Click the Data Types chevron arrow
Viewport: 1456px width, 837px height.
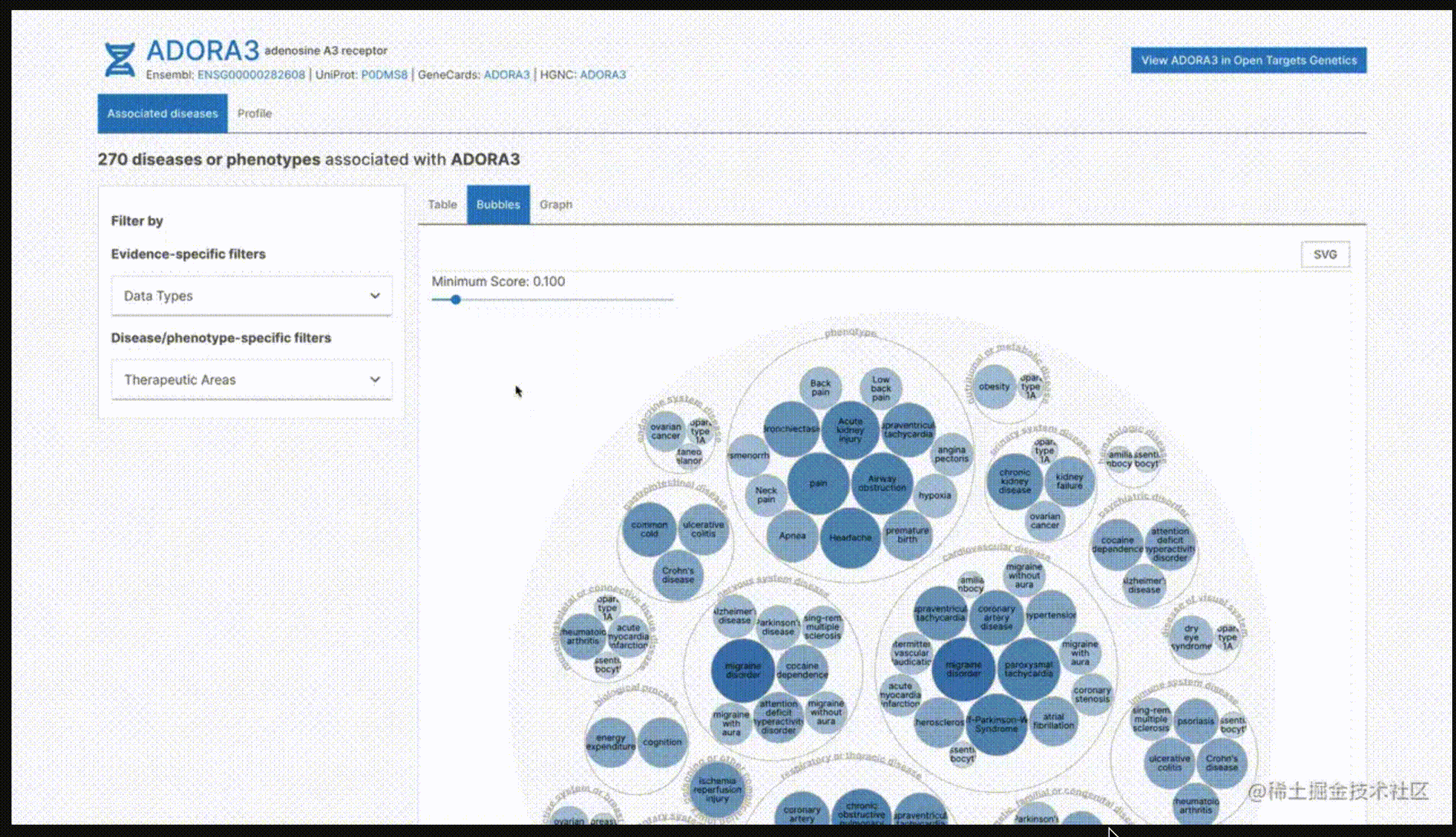coord(375,296)
